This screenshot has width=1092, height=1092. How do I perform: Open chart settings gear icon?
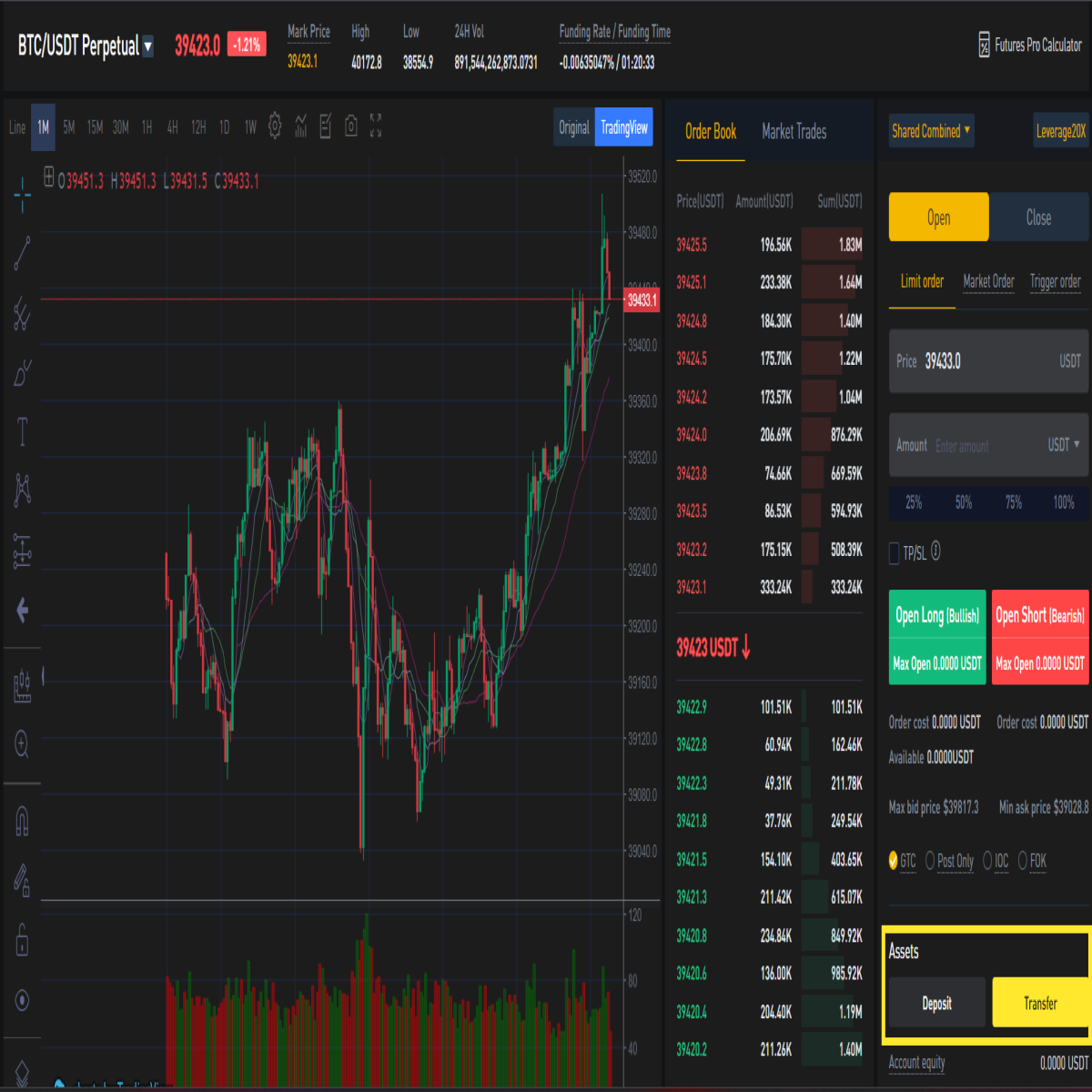click(x=275, y=126)
